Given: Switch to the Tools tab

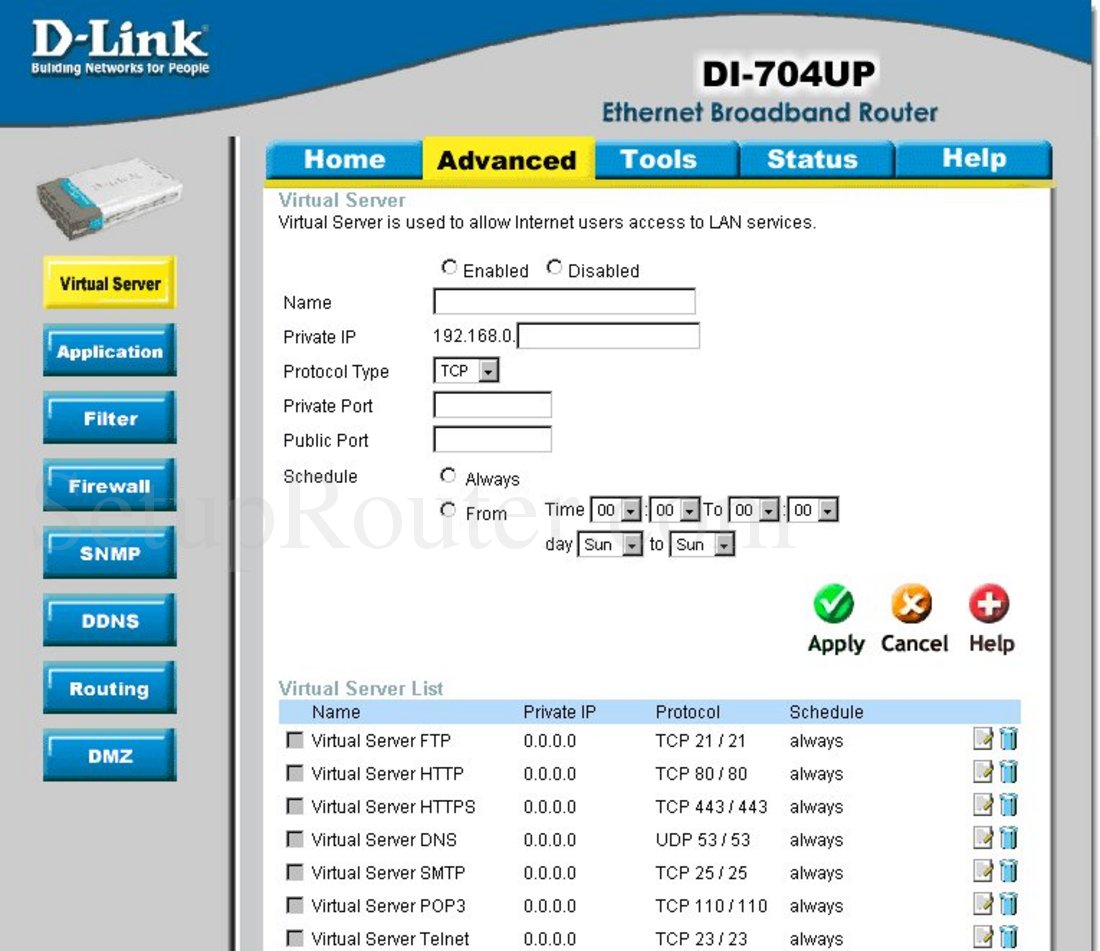Looking at the screenshot, I should [x=664, y=158].
